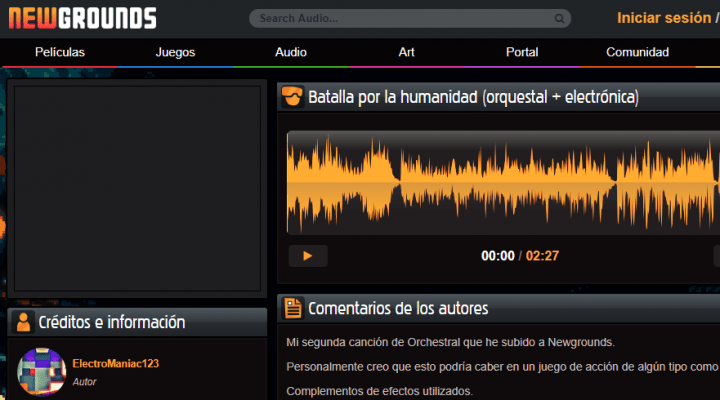Click the Comentarios de los autores heading
Screen dimensions: 720x400
(398, 309)
